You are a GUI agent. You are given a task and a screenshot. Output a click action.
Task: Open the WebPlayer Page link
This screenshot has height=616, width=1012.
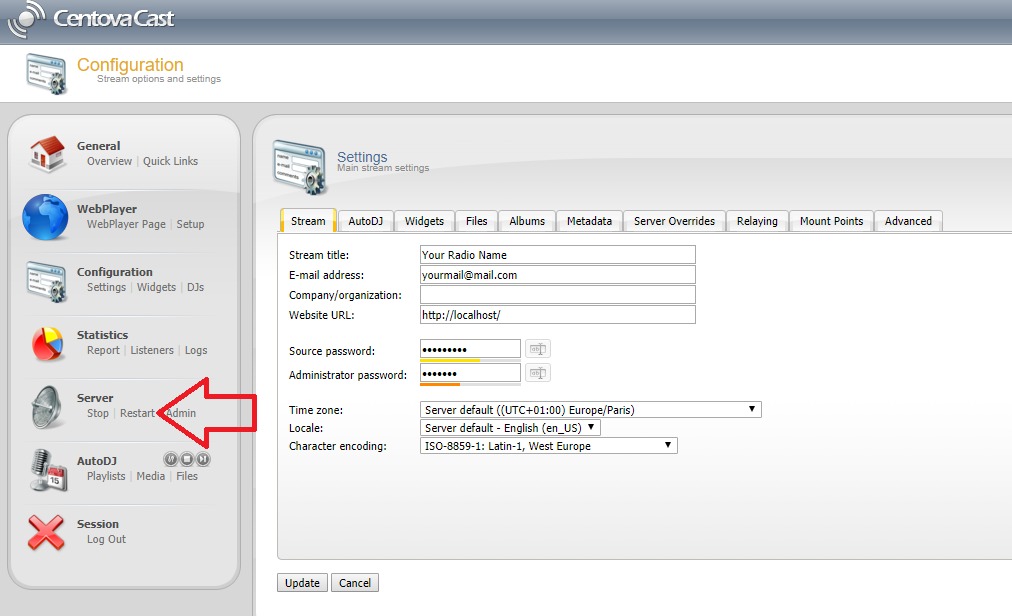click(126, 224)
